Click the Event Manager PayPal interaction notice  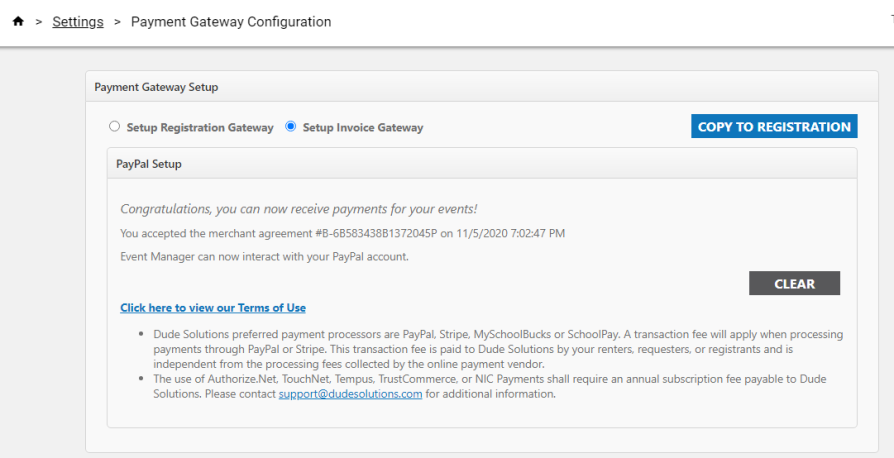pos(265,257)
